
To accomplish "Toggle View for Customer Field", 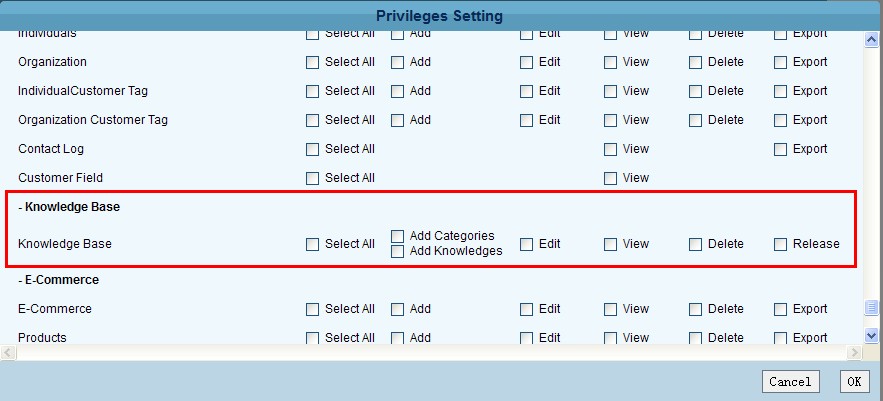I will 611,178.
